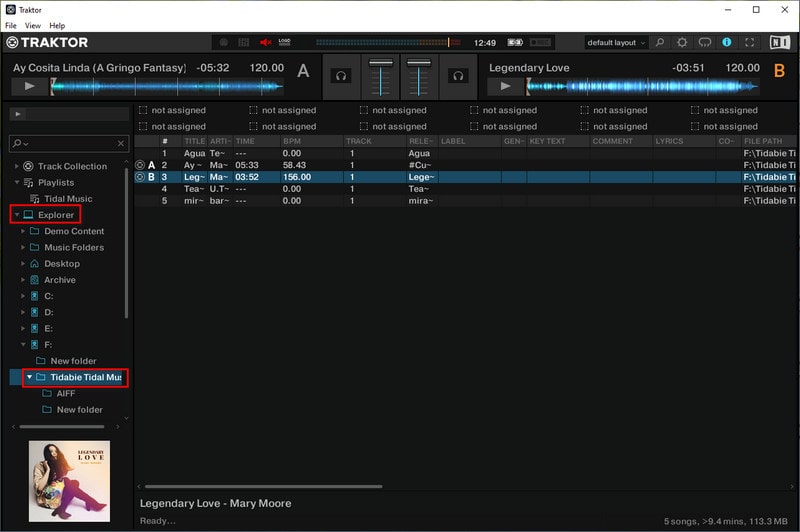The height and width of the screenshot is (532, 800).
Task: Click deck A waveform overview
Action: [167, 86]
